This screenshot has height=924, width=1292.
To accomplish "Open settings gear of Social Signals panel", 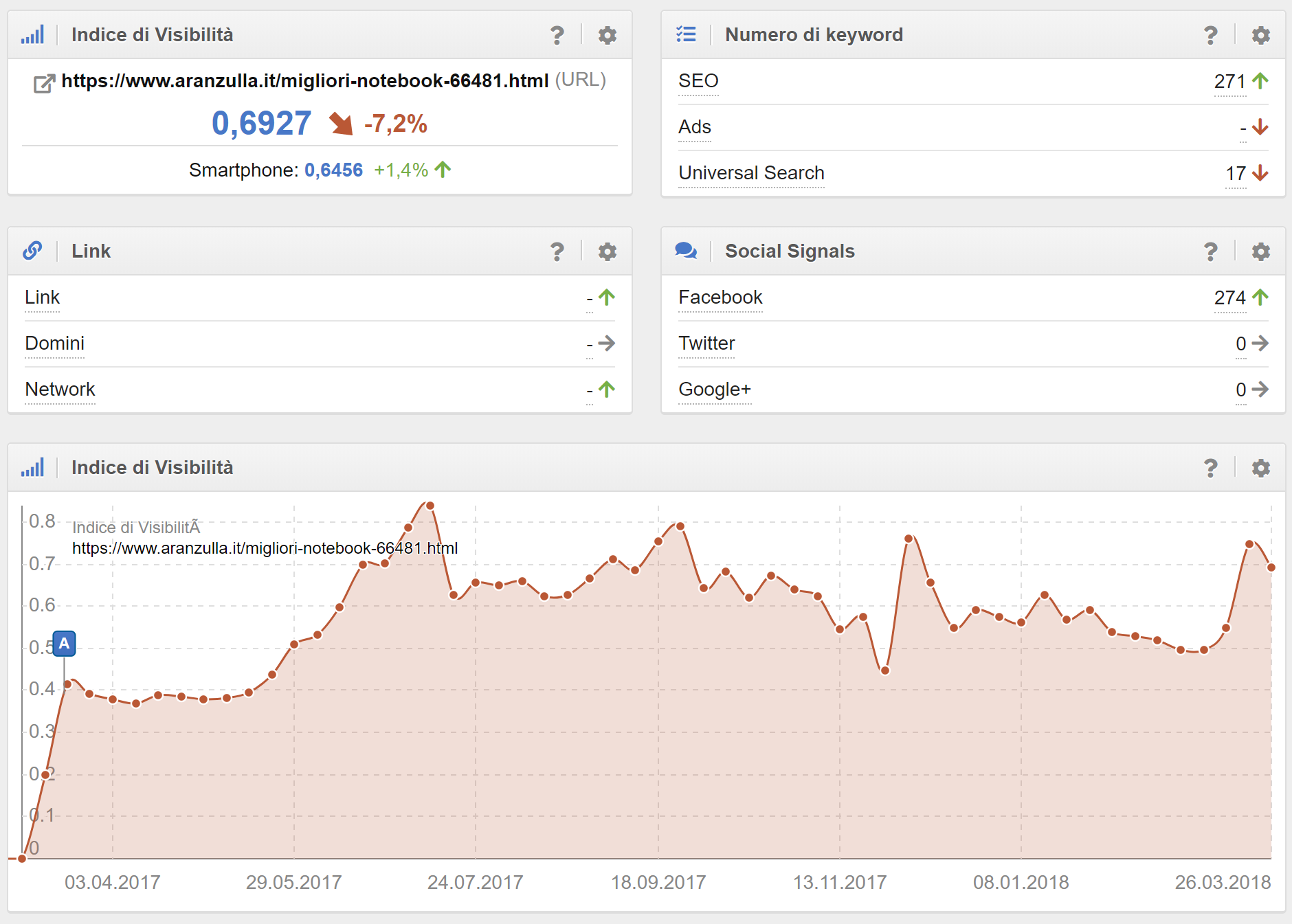I will coord(1260,251).
